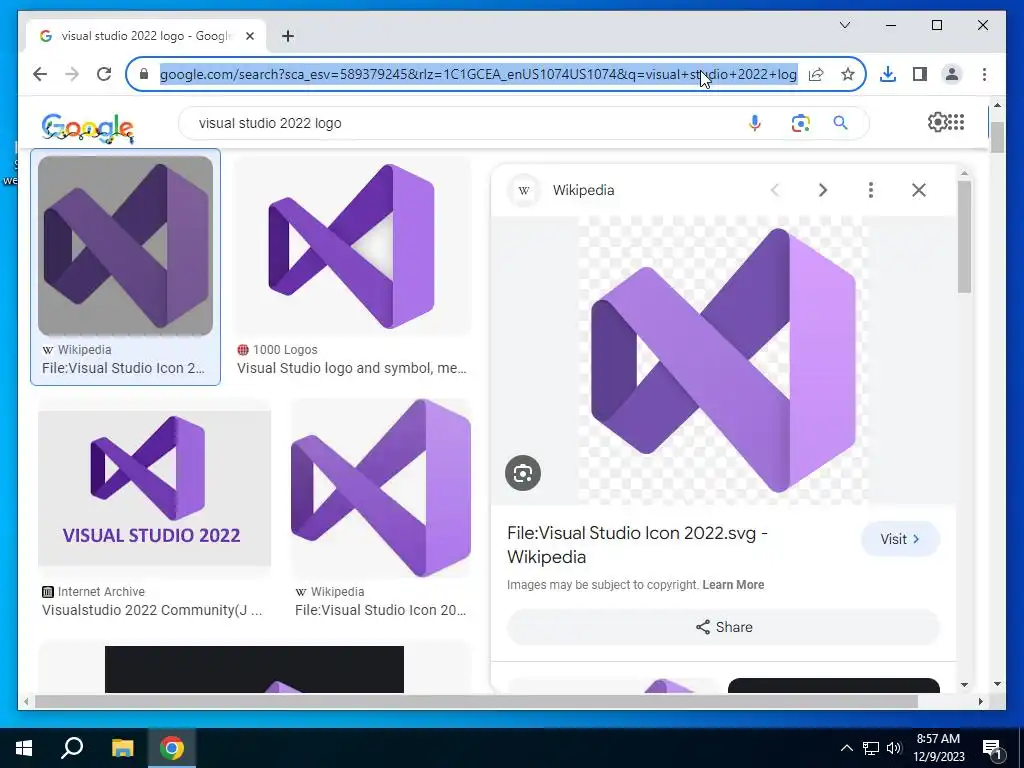Open the notification center icon
Image resolution: width=1024 pixels, height=768 pixels.
[x=992, y=748]
